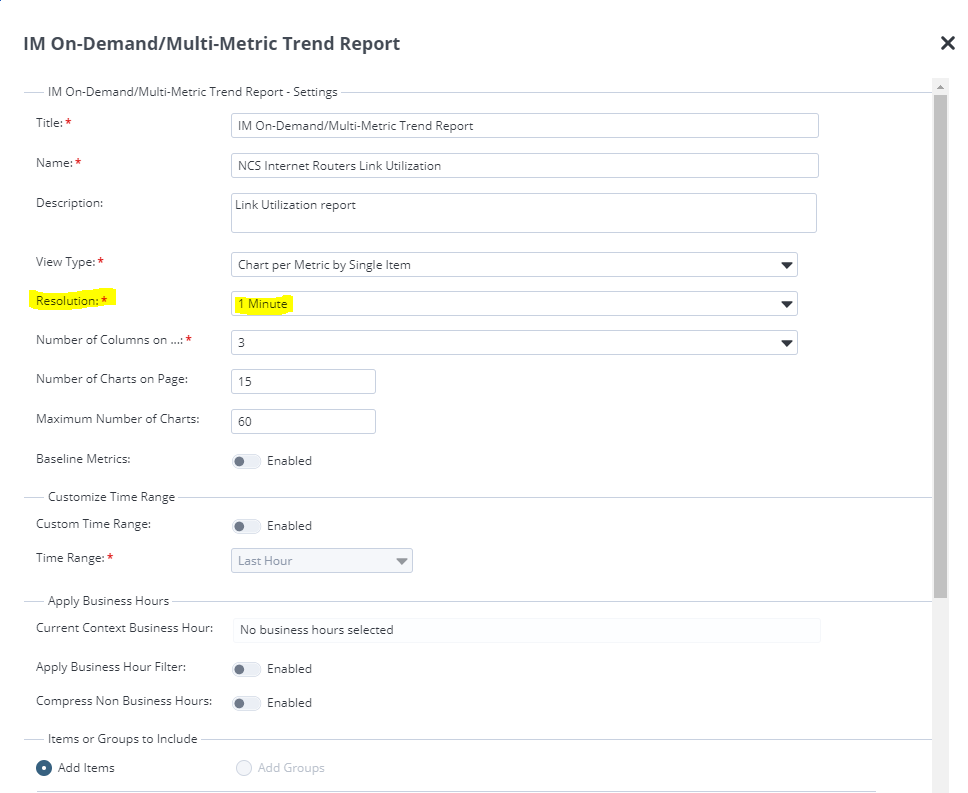
Task: Select the Add Groups radio button
Action: coord(243,768)
